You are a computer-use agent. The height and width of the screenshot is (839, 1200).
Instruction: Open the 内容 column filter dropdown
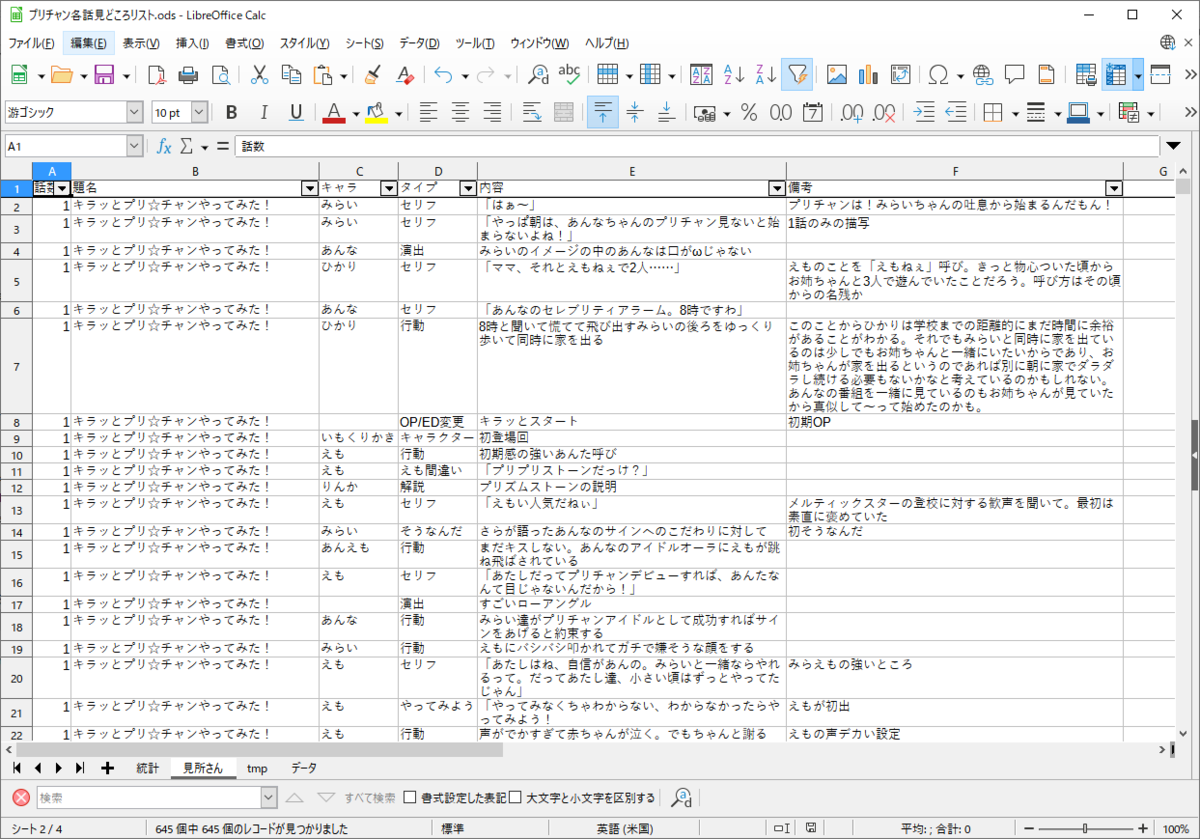tap(776, 188)
